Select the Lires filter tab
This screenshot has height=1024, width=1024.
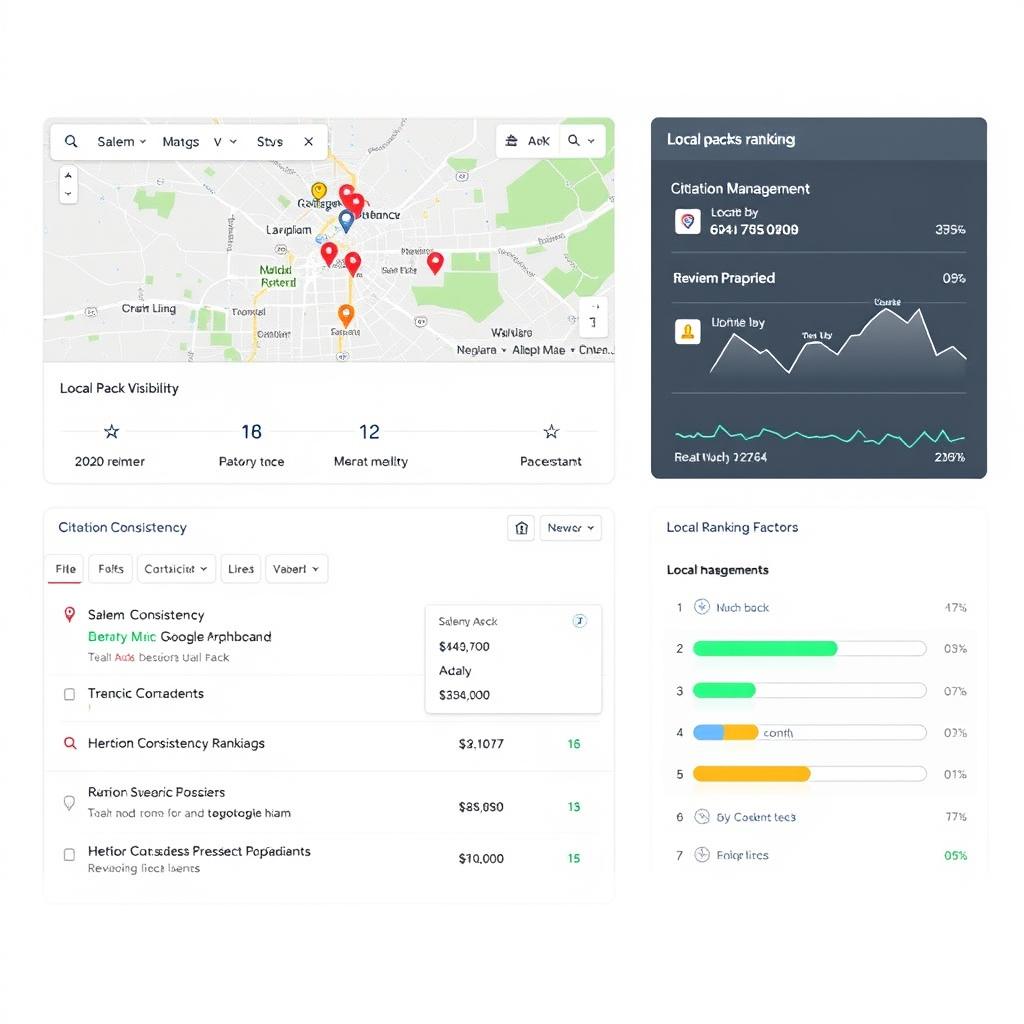pos(240,569)
